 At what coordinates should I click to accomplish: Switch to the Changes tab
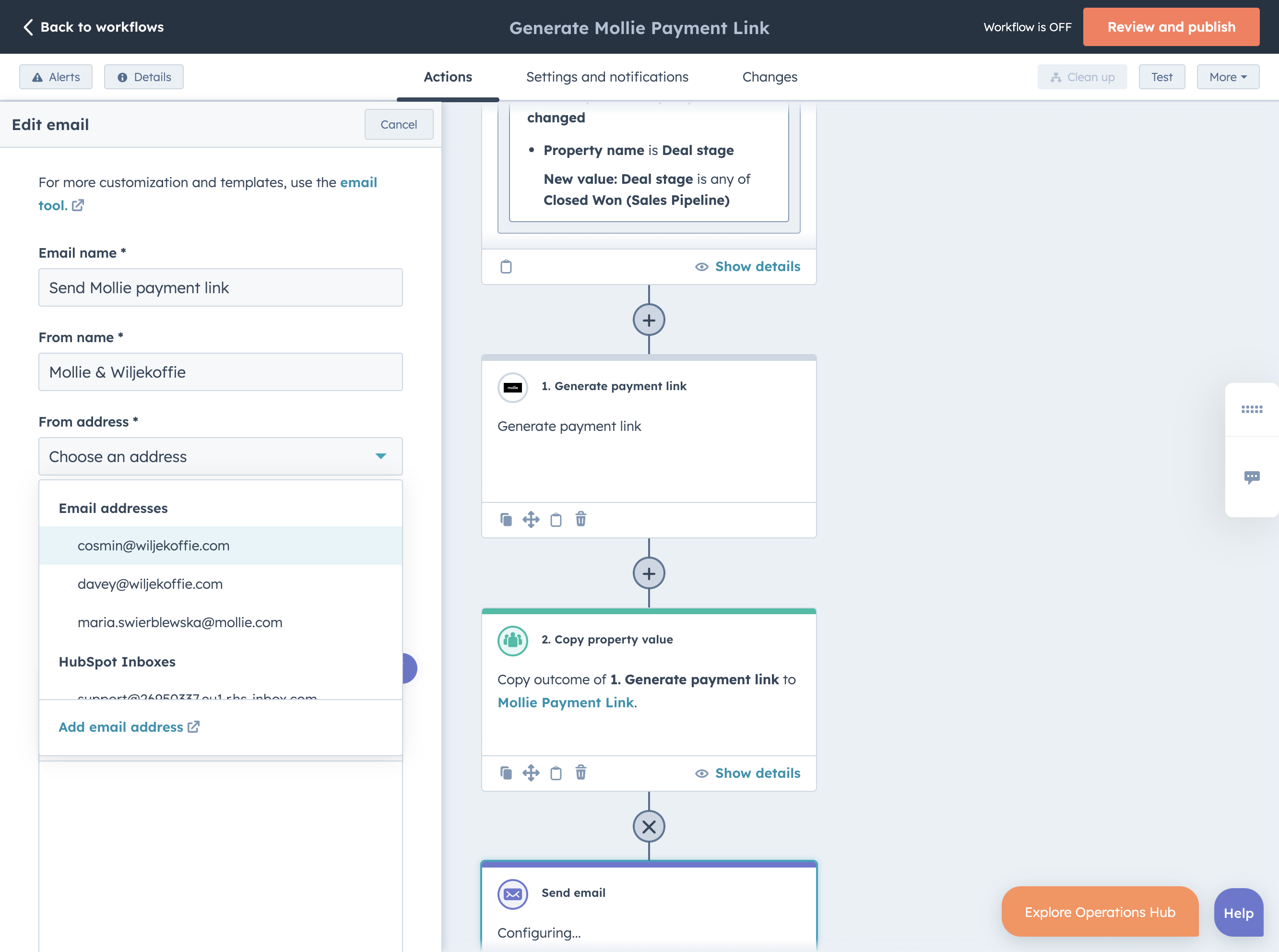(x=770, y=77)
